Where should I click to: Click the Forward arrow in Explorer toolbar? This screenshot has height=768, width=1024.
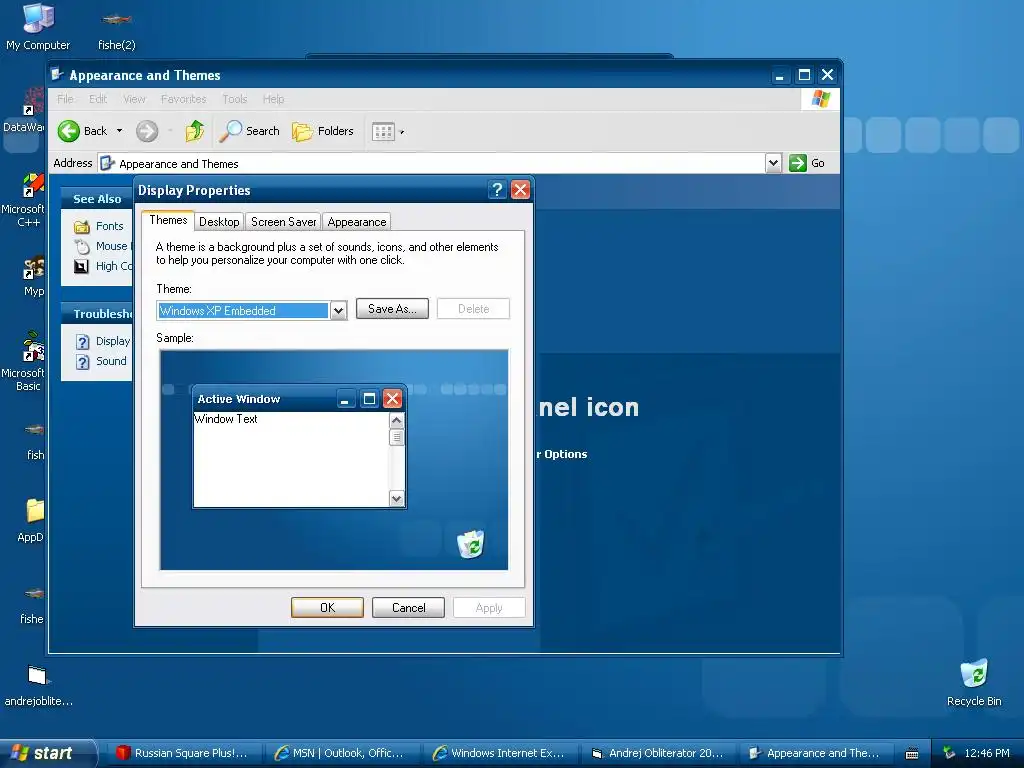(x=147, y=131)
